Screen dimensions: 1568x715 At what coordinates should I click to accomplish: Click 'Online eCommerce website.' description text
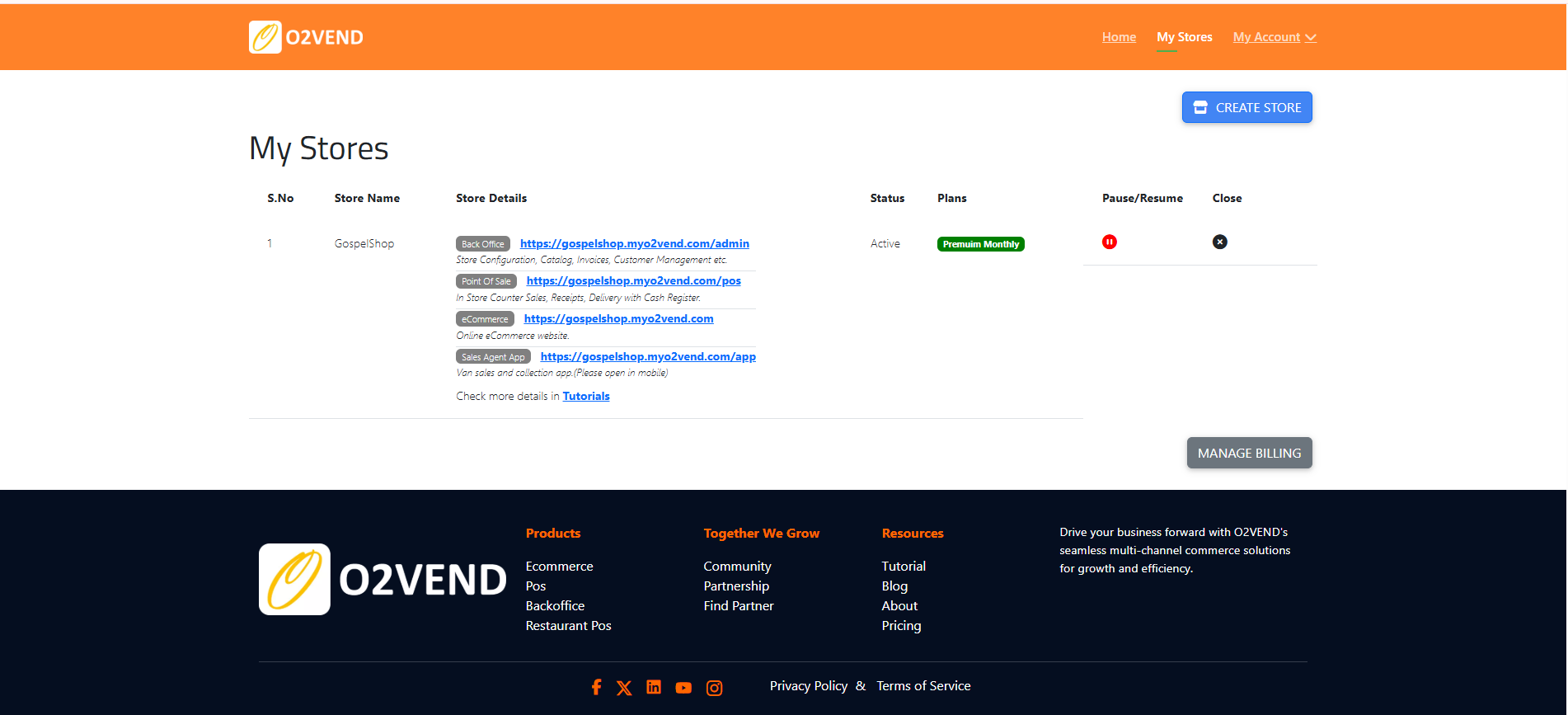click(x=513, y=336)
